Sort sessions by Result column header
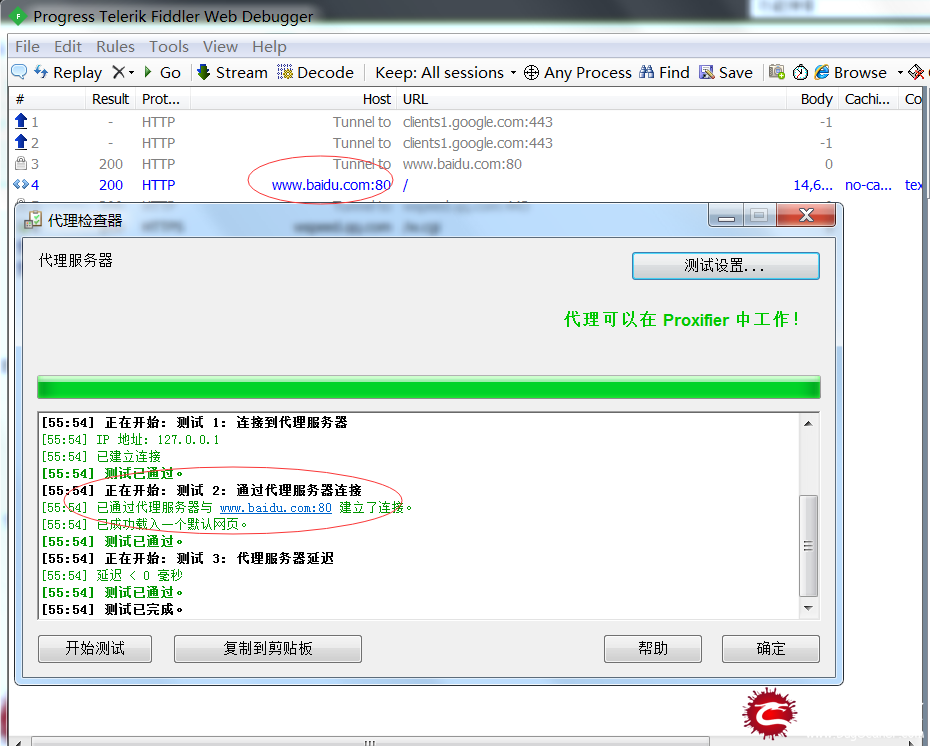This screenshot has width=930, height=746. pyautogui.click(x=110, y=99)
